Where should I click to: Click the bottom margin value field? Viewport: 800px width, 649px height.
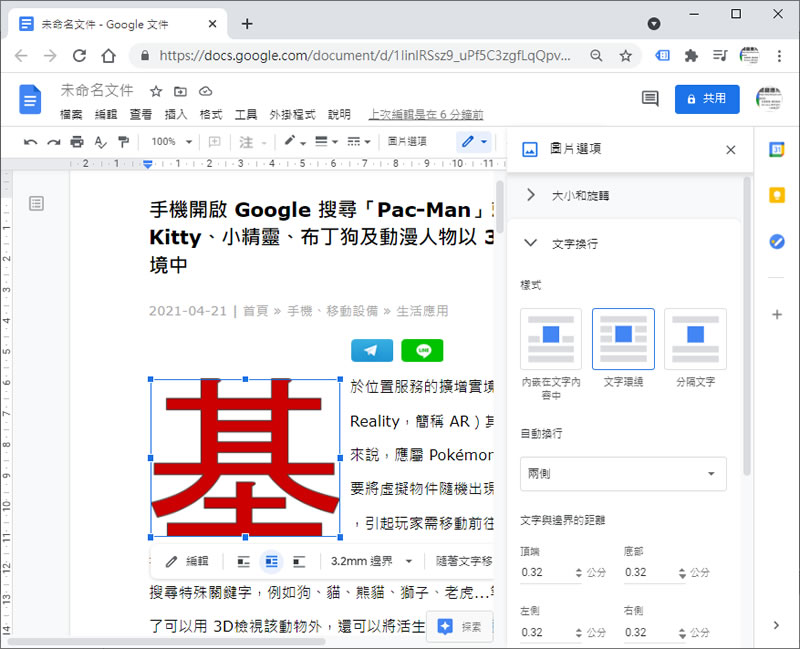click(x=650, y=572)
